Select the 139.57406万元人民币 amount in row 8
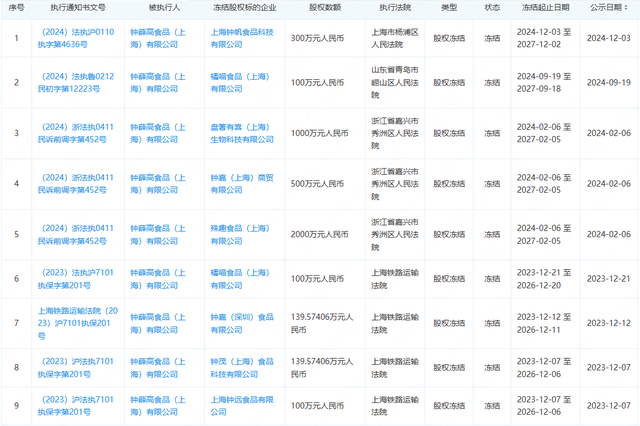Screen dimensions: 640x426 click(x=322, y=368)
